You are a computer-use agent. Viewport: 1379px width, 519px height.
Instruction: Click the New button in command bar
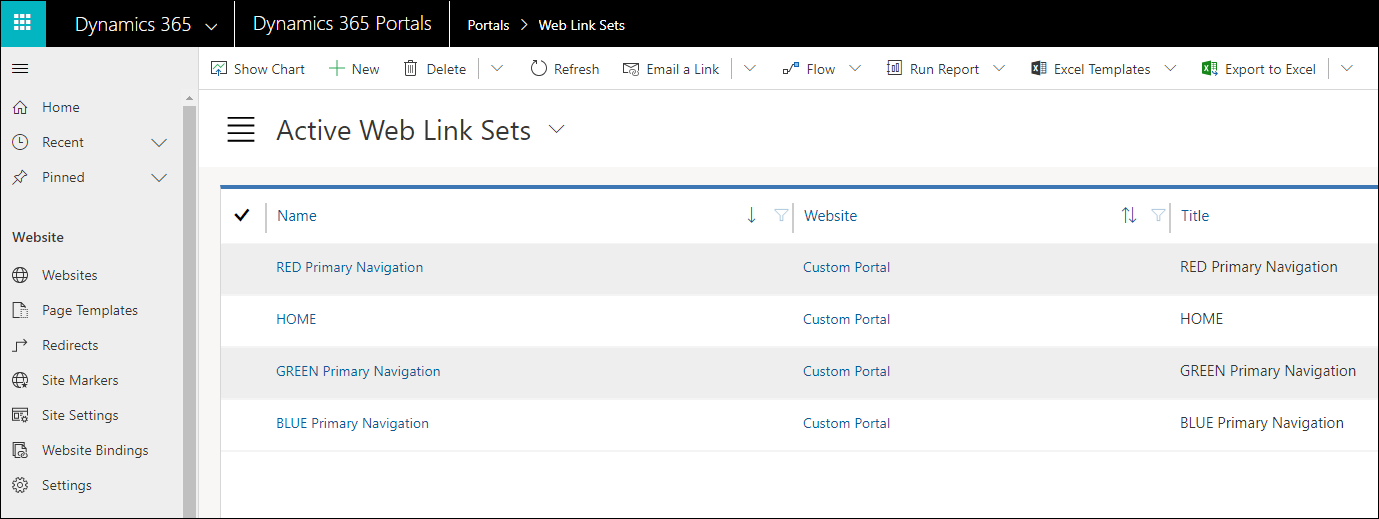click(x=354, y=69)
